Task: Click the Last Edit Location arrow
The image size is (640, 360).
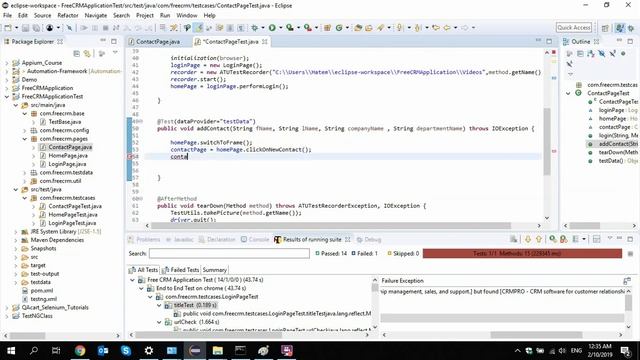Action: click(436, 28)
